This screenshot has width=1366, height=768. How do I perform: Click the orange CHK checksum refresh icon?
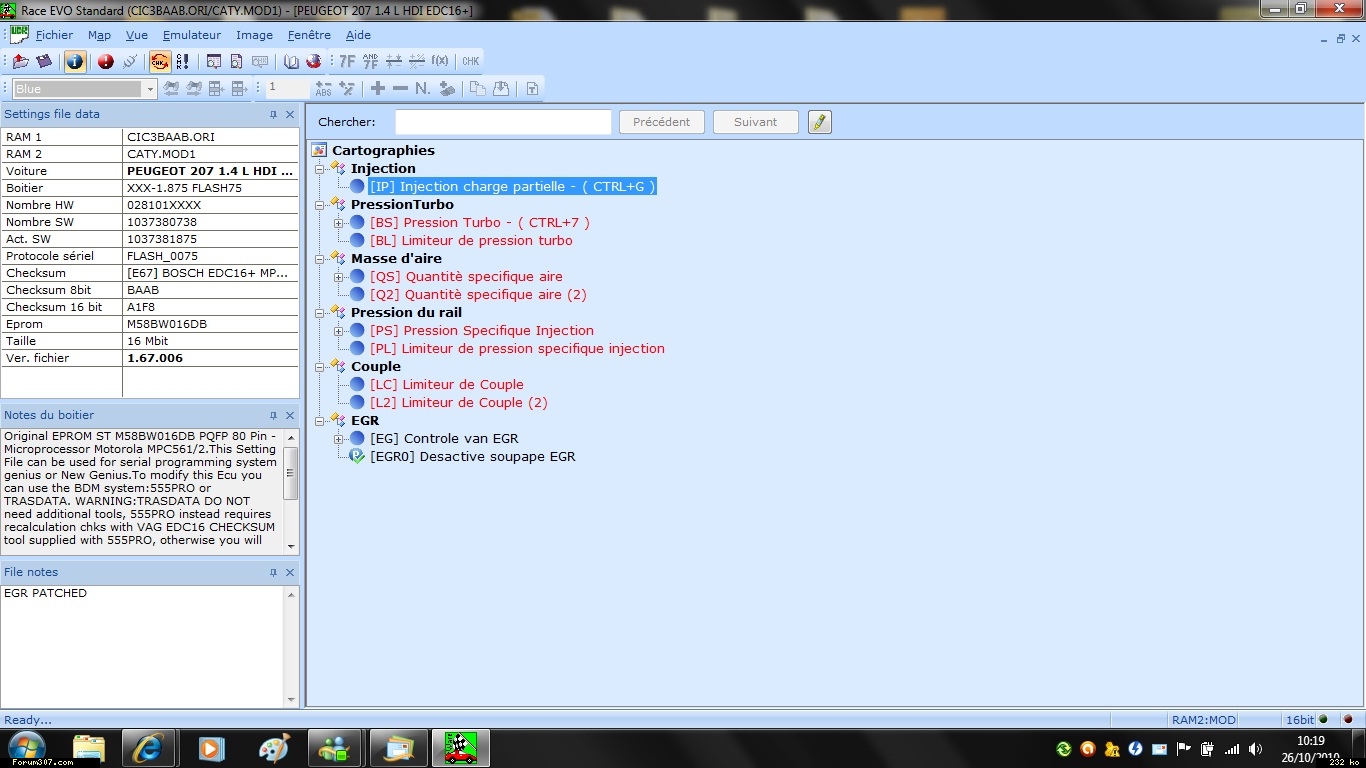coord(160,62)
